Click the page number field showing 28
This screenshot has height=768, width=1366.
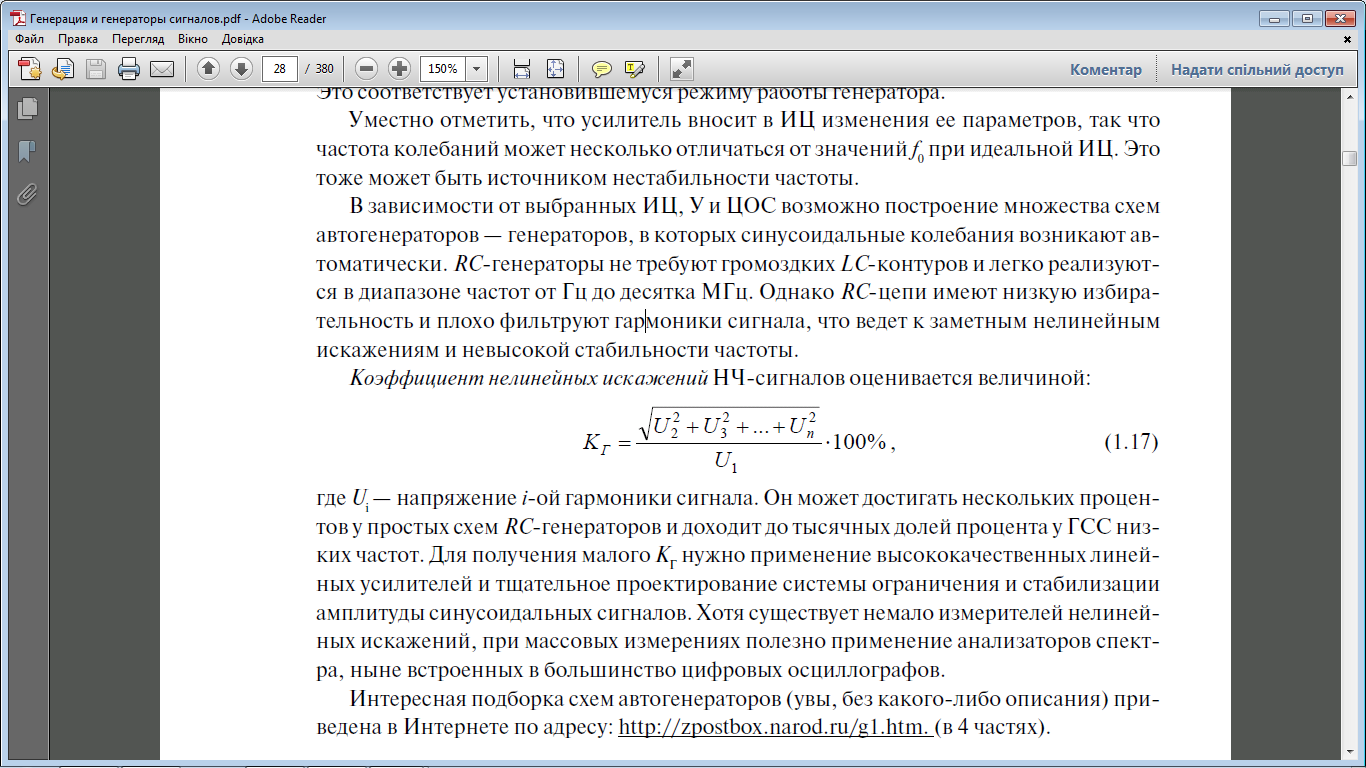279,69
